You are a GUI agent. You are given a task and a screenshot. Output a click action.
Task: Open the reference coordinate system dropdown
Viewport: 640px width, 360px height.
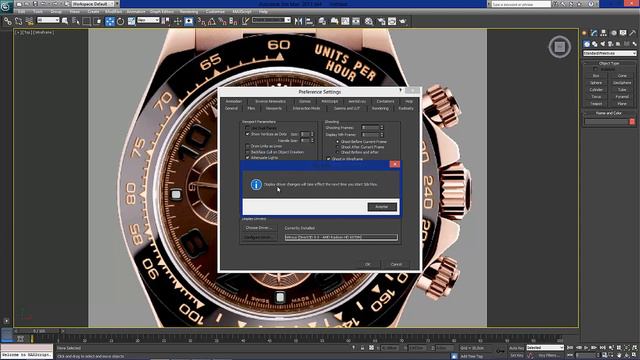click(148, 20)
